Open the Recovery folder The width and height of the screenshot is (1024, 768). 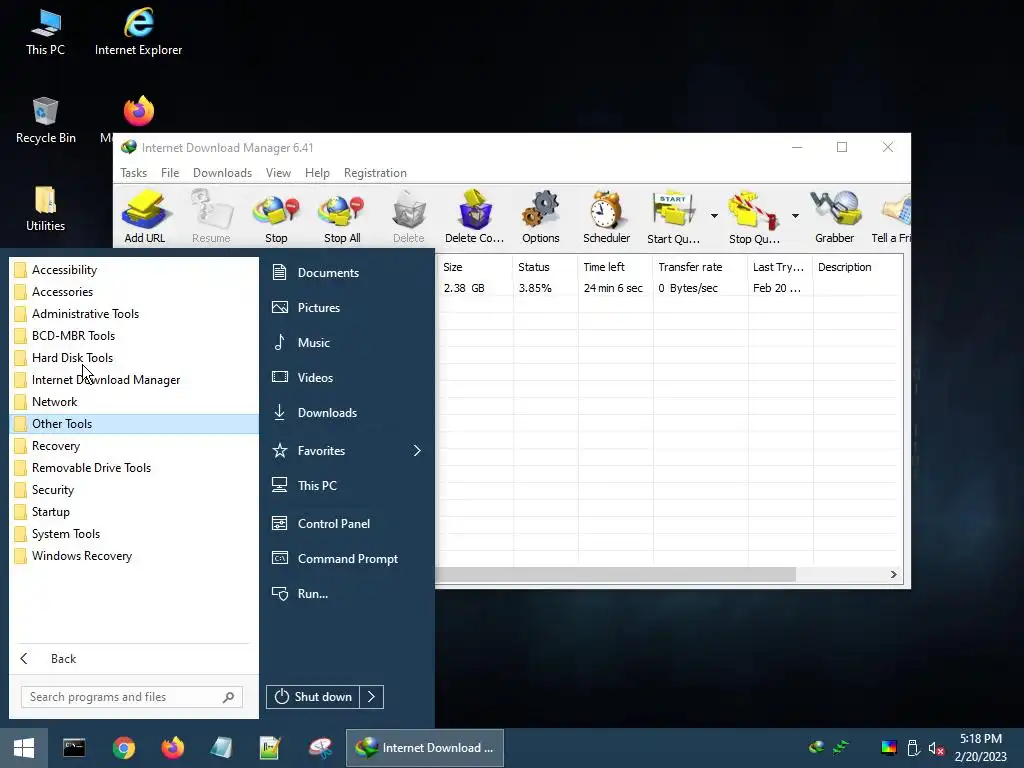135,446
